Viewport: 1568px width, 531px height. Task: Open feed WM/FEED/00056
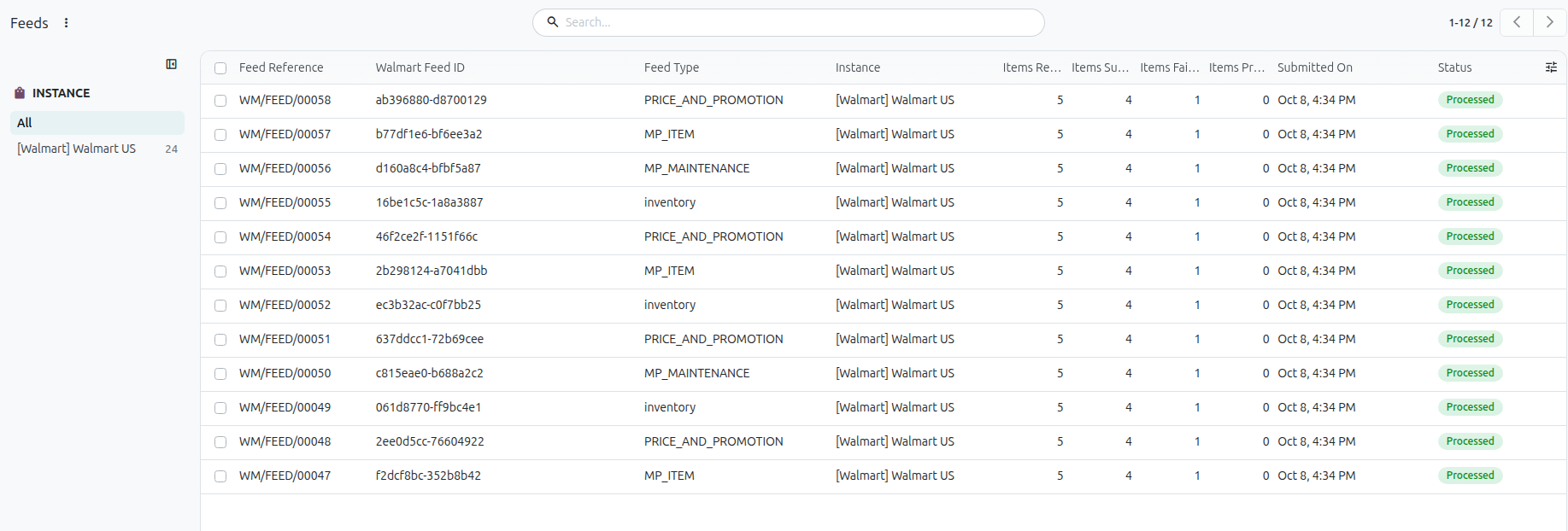pyautogui.click(x=285, y=168)
